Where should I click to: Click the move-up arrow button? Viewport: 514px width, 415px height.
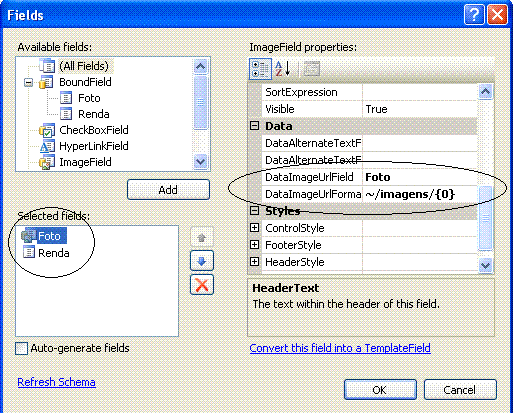pyautogui.click(x=202, y=238)
